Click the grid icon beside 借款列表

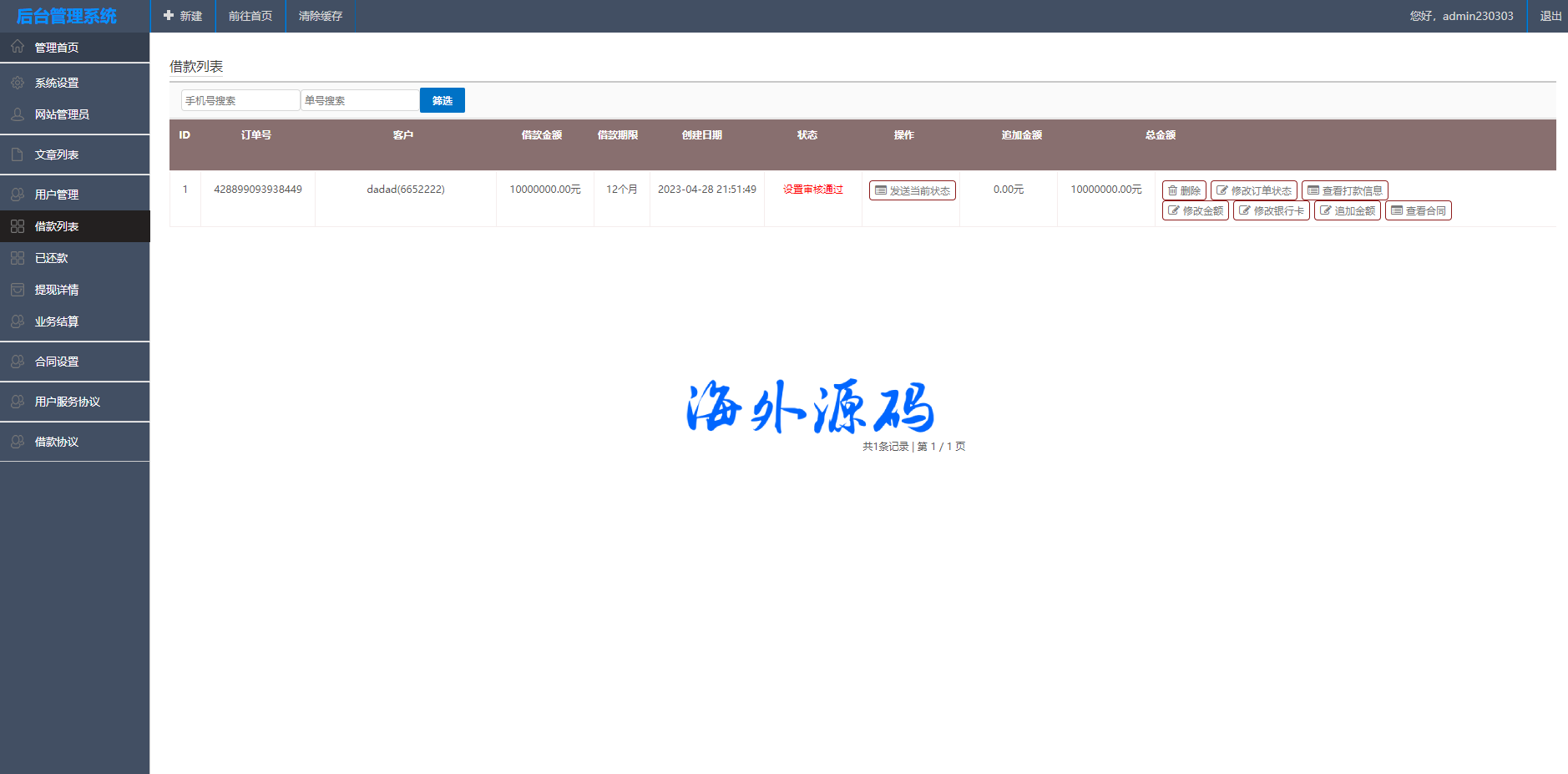click(x=18, y=226)
